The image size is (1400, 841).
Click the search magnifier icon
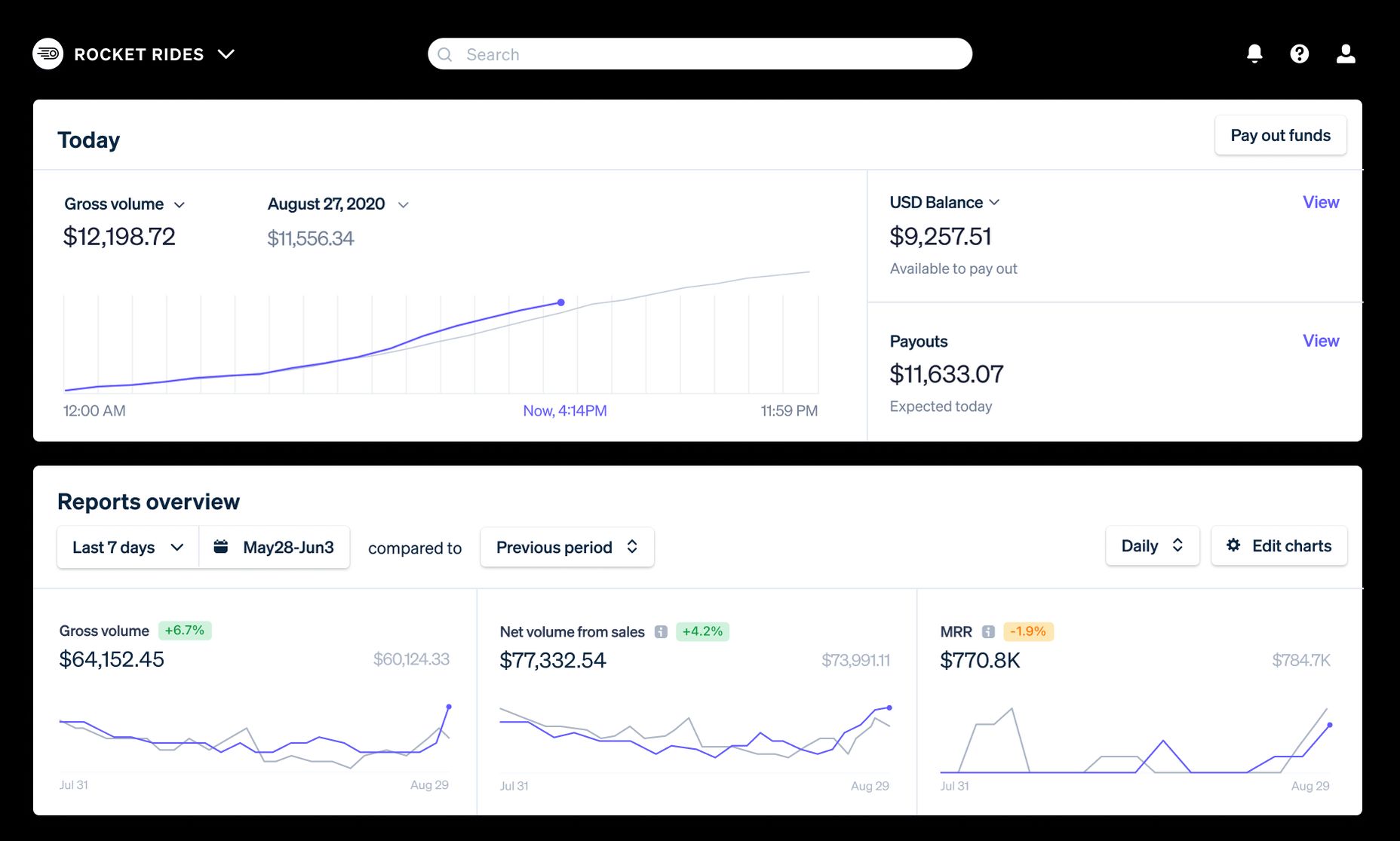pos(445,54)
